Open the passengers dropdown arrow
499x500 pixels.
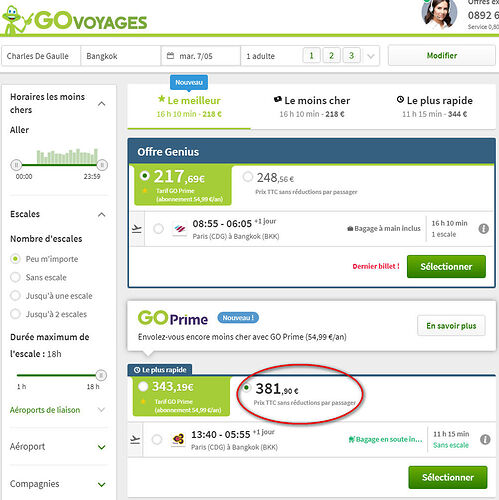pos(371,56)
